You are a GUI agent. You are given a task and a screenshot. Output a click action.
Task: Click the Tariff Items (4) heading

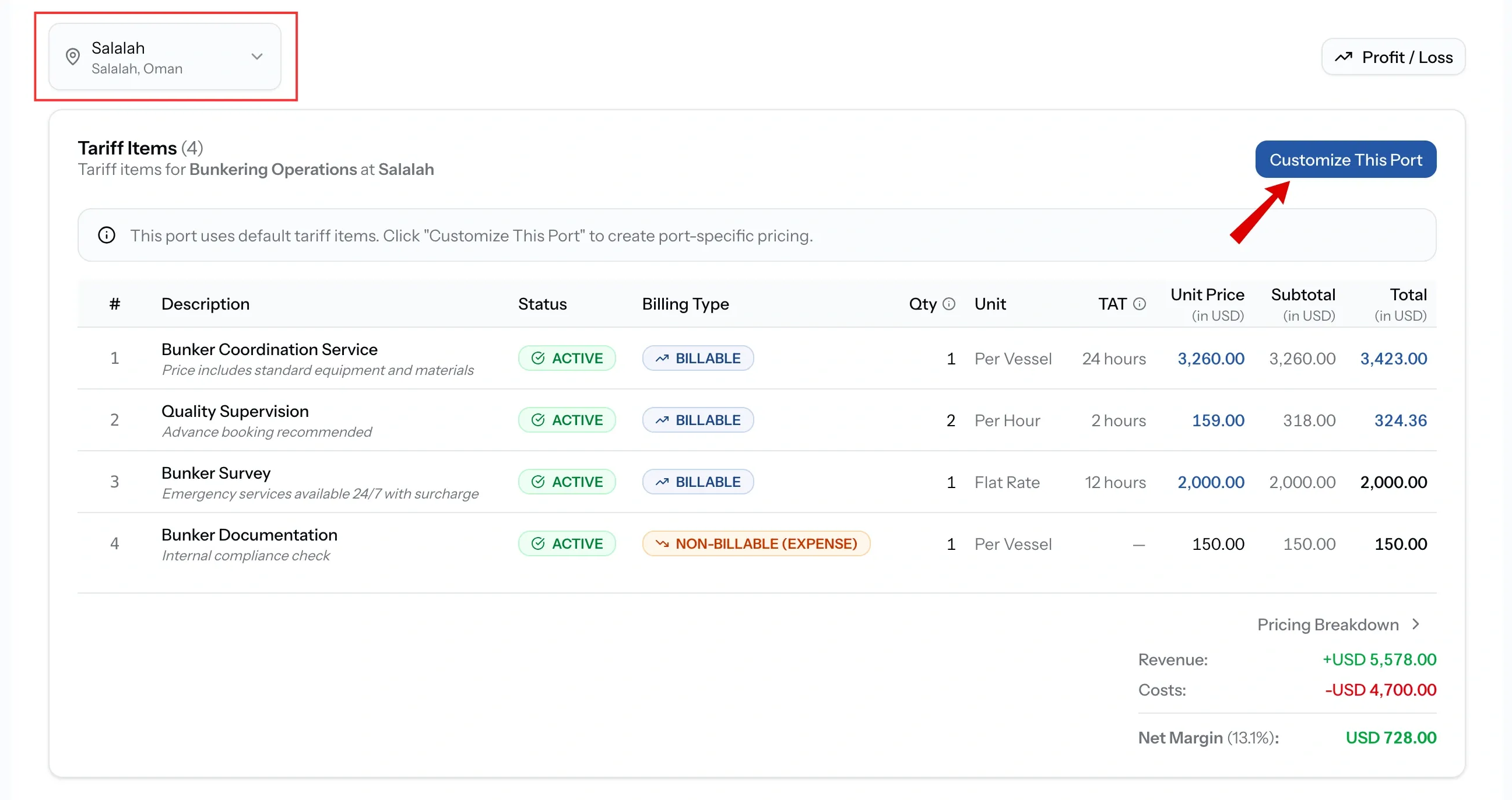tap(140, 148)
